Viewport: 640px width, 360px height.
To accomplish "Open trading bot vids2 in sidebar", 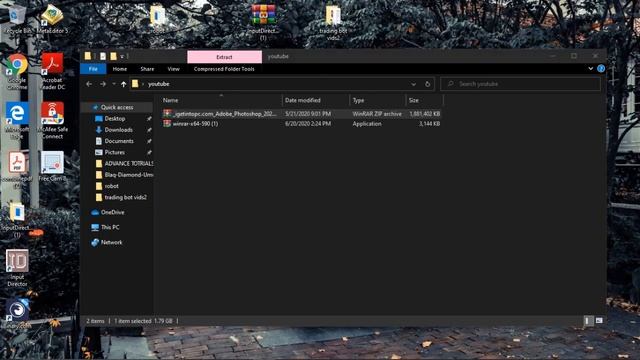I will coord(125,197).
